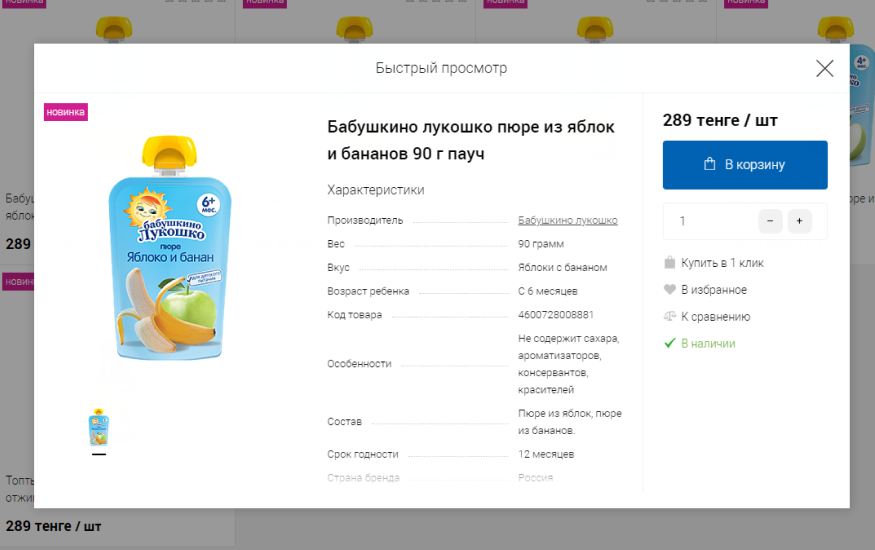Click the value 90 грамм
This screenshot has height=550, width=875.
541,244
